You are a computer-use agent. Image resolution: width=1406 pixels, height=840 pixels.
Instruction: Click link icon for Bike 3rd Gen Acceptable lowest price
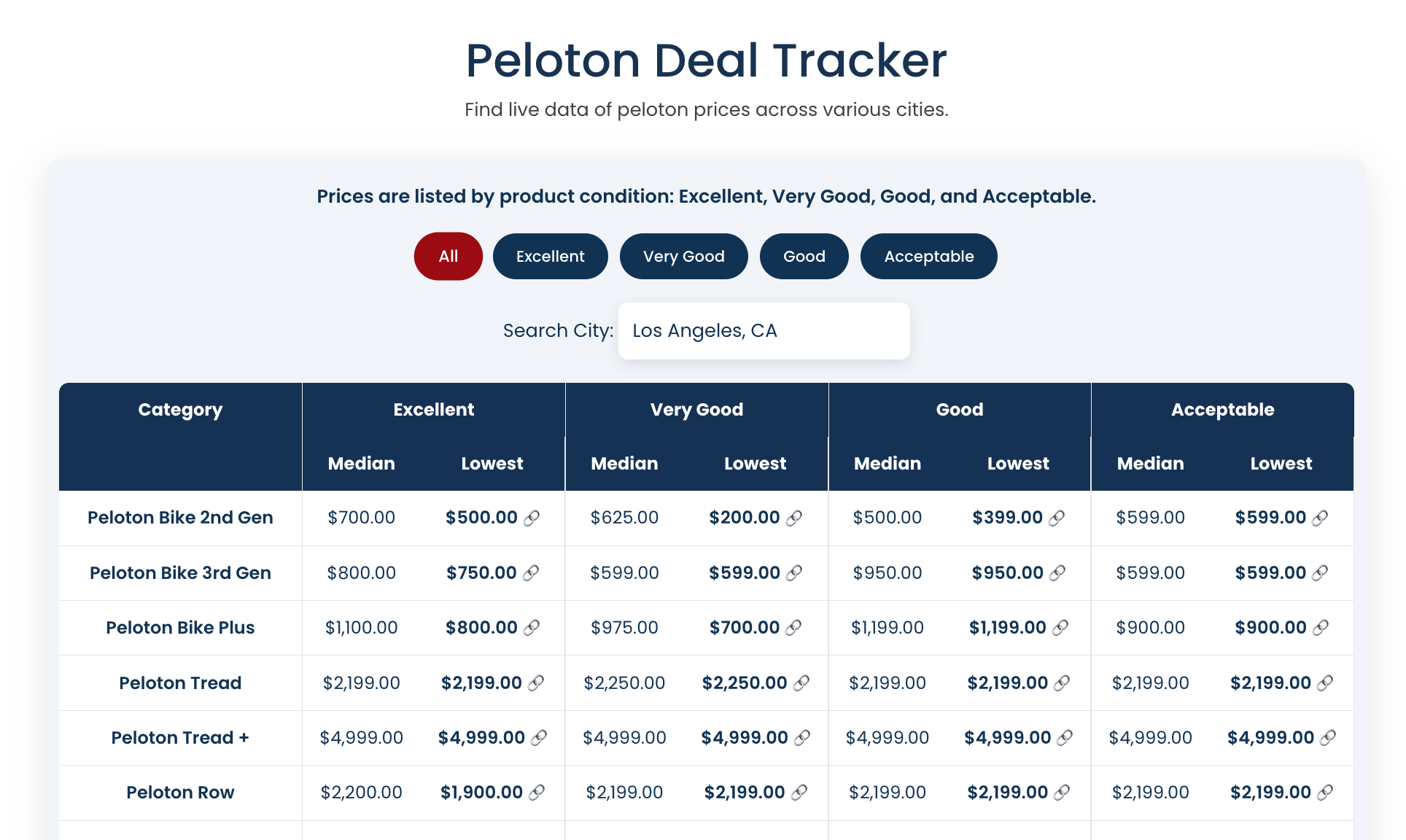(x=1320, y=573)
